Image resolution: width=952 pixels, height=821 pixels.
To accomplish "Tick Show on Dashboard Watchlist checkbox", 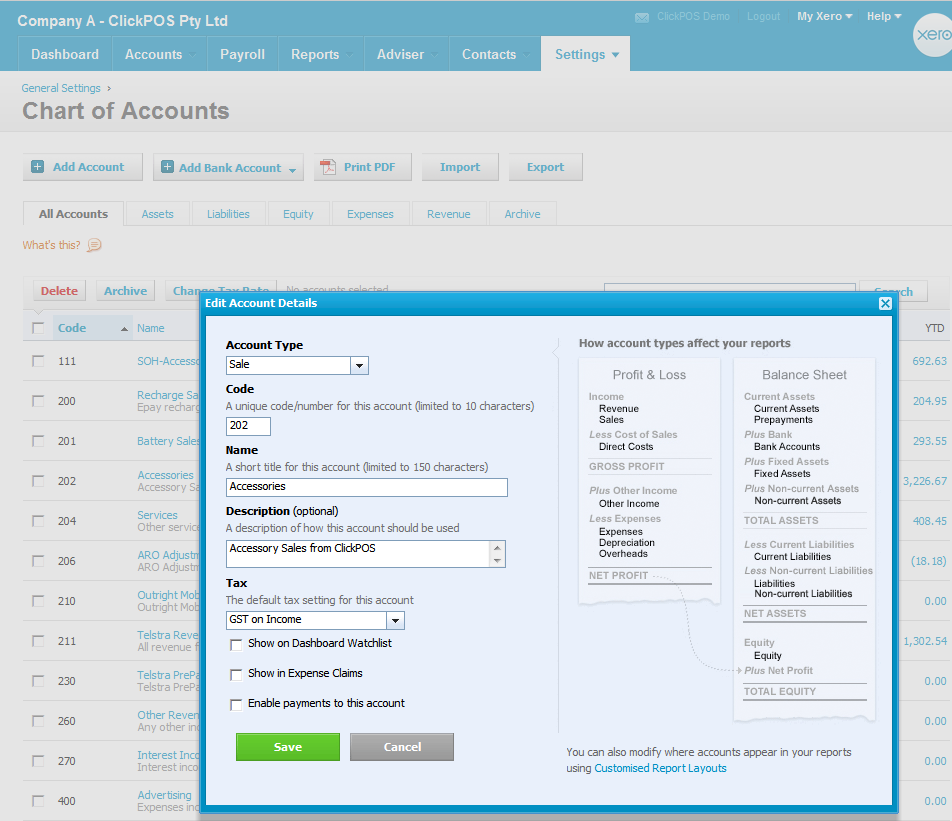I will pos(236,645).
